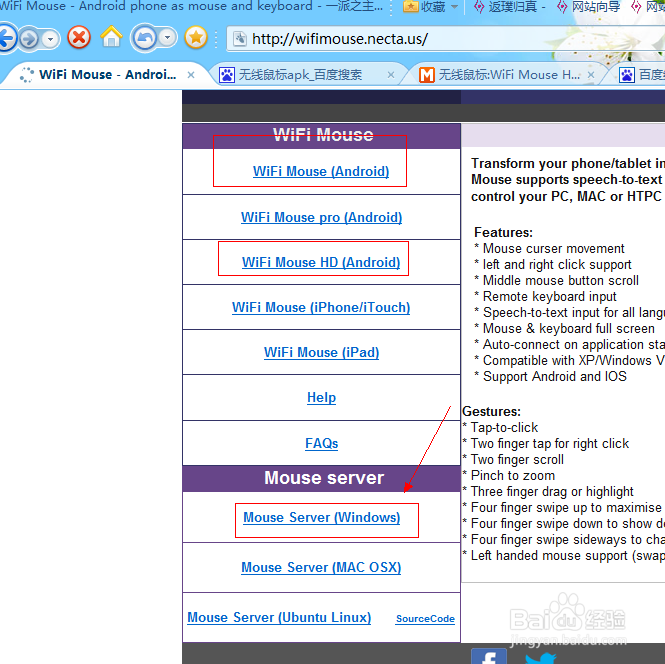Click the 'Gestures:' heading text
Image resolution: width=665 pixels, height=664 pixels.
click(491, 411)
